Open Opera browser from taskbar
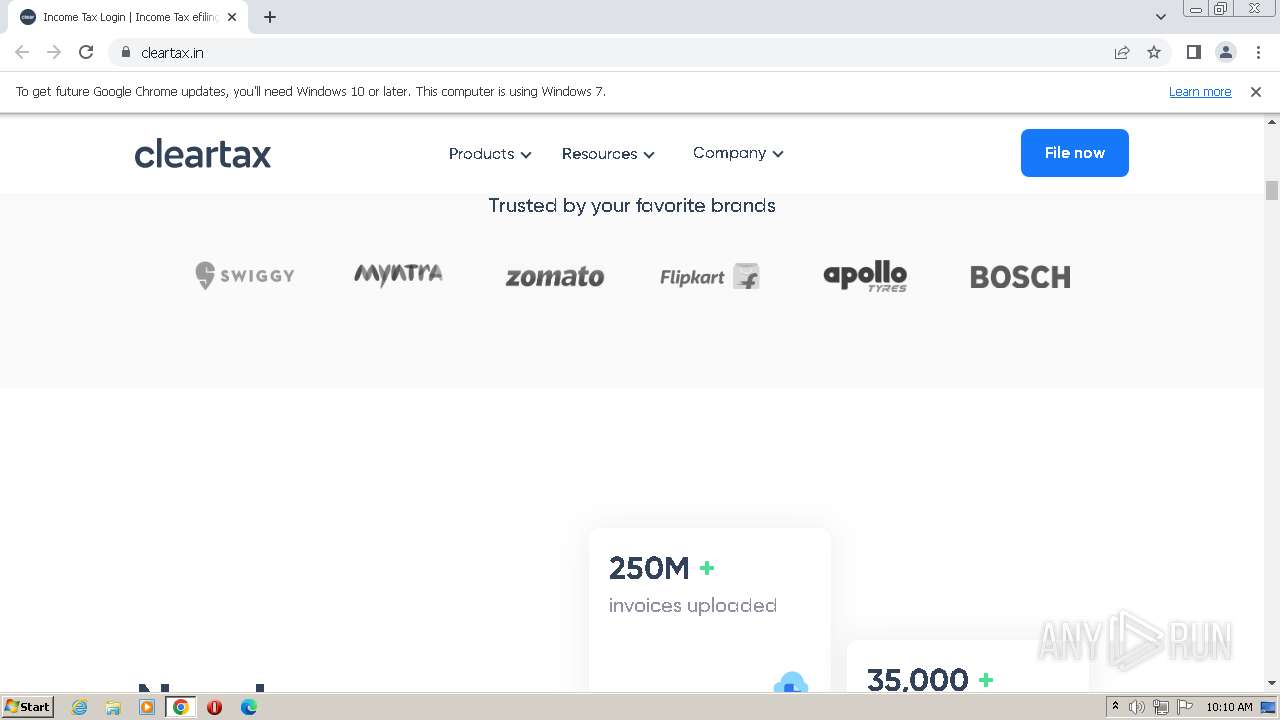The image size is (1280, 720). (214, 707)
